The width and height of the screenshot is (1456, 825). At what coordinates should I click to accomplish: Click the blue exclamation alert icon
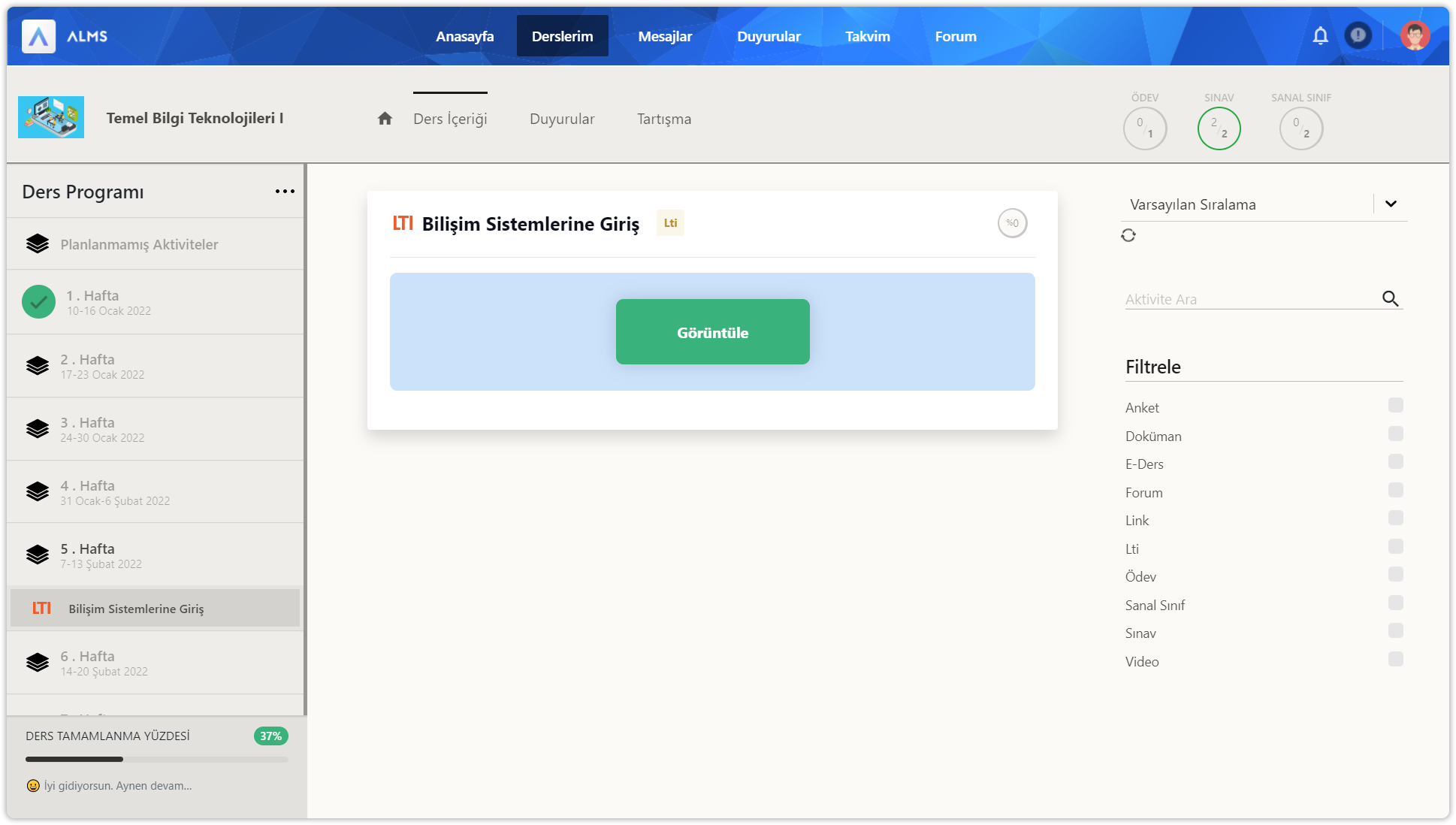[x=1358, y=35]
